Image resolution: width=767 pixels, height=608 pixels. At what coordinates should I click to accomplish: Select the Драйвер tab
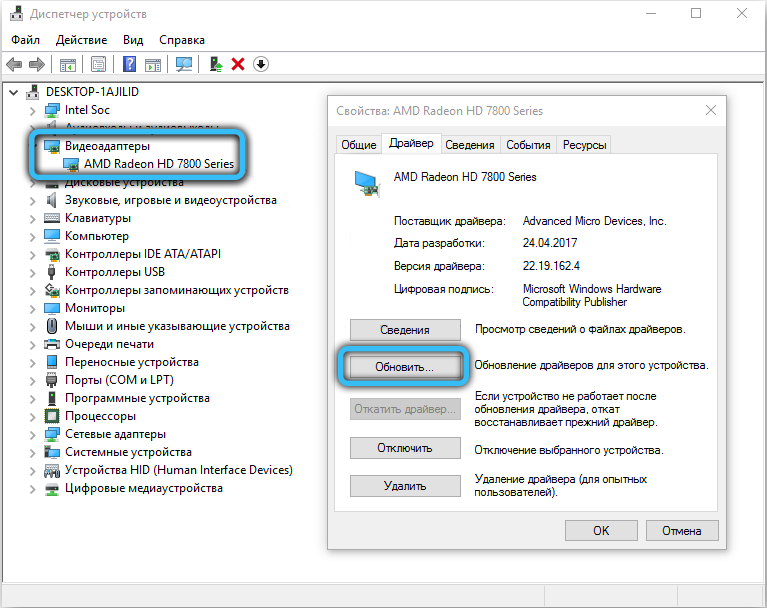point(411,143)
